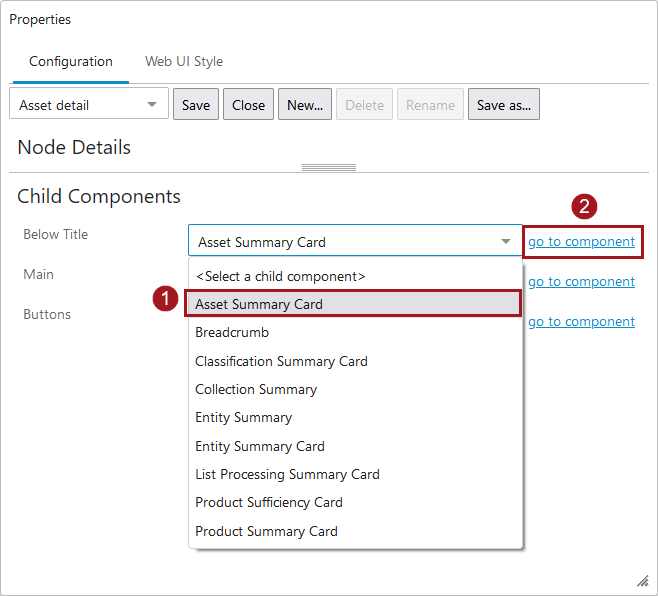The image size is (658, 596).
Task: Switch to the Web UI Style tab
Action: click(183, 61)
